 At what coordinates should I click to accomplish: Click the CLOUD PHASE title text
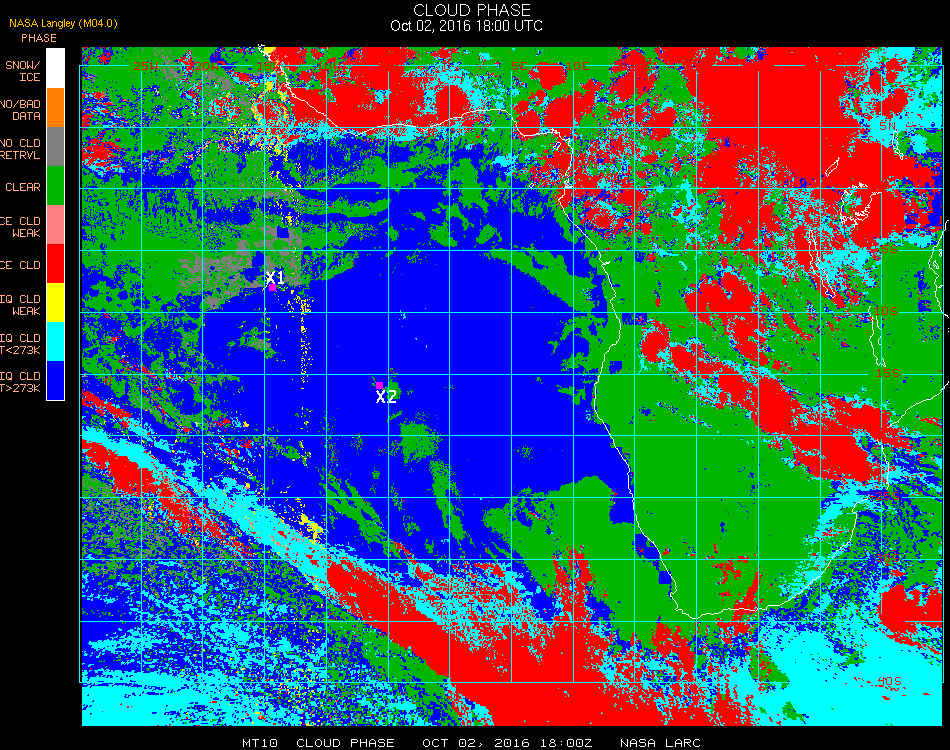(x=472, y=10)
